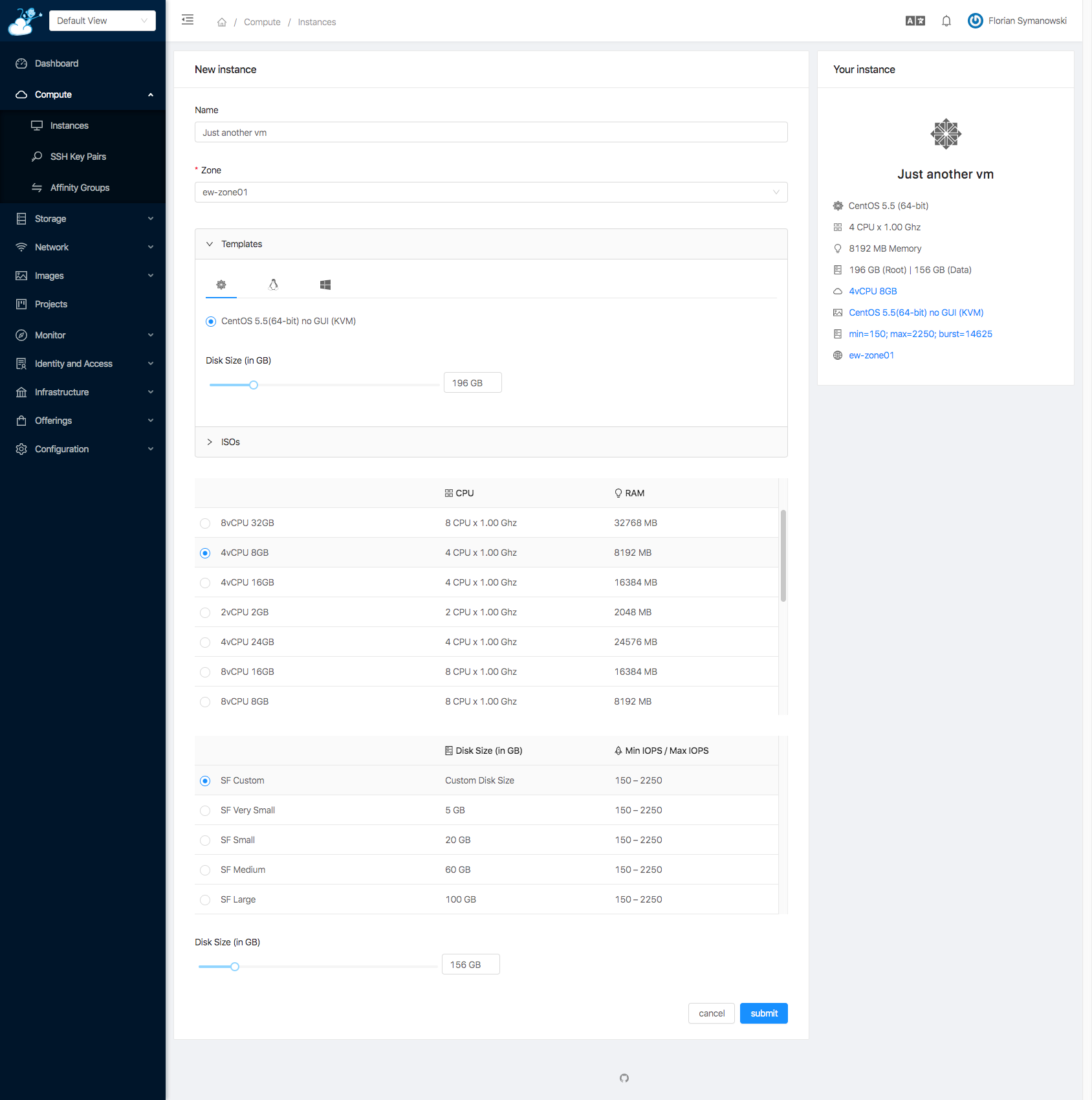Screen dimensions: 1092x1100
Task: Select the 8vCPU 16GB compute offering
Action: 205,672
